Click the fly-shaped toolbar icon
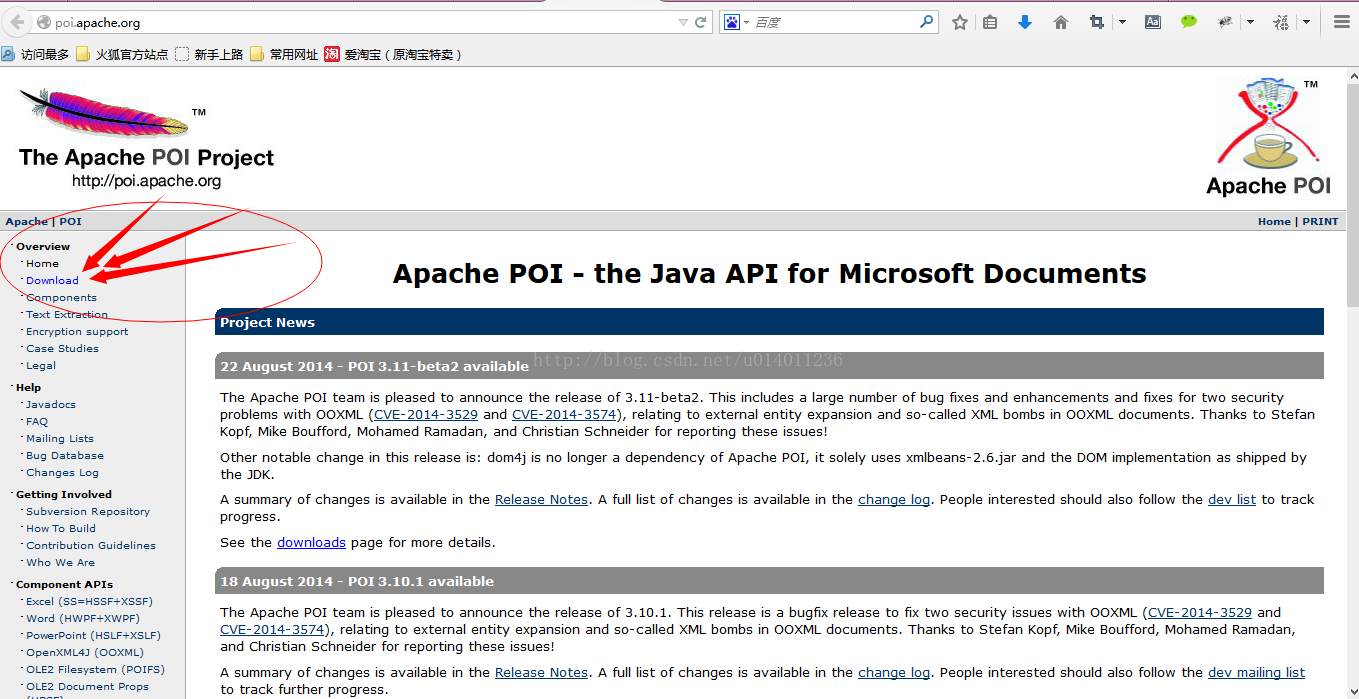Screen dimensions: 1359x699 pyautogui.click(x=1224, y=22)
